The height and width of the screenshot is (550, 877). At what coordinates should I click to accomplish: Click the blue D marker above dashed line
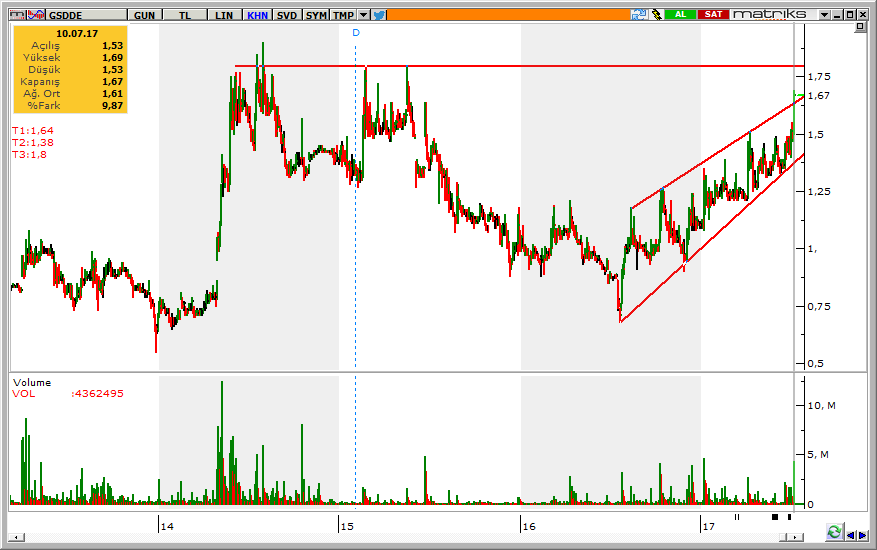(x=356, y=33)
